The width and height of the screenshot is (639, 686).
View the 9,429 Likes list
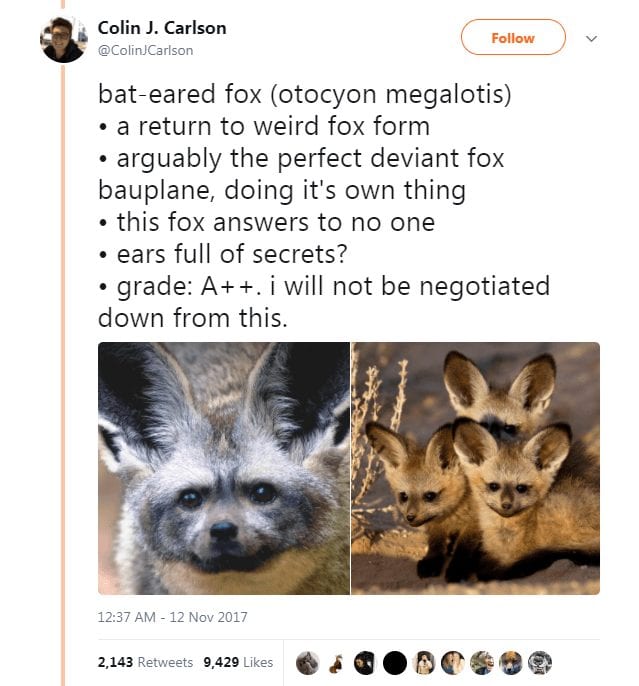pyautogui.click(x=238, y=662)
